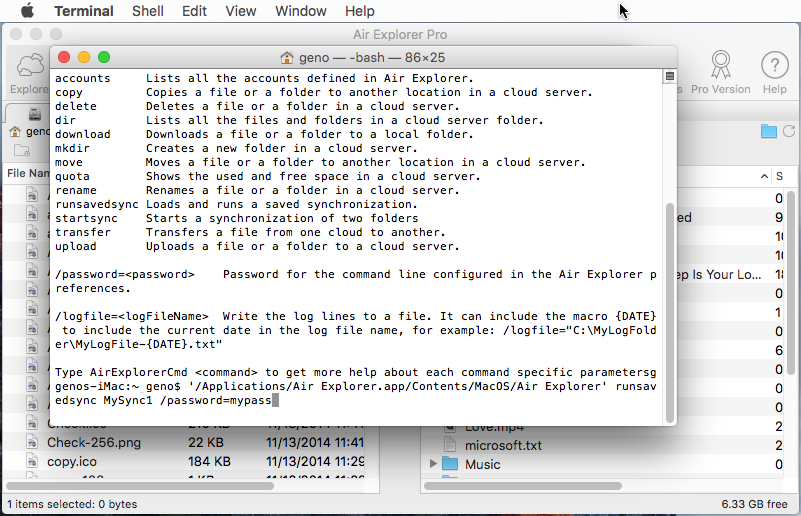Open the View menu
Screen dimensions: 801x516
[241, 11]
